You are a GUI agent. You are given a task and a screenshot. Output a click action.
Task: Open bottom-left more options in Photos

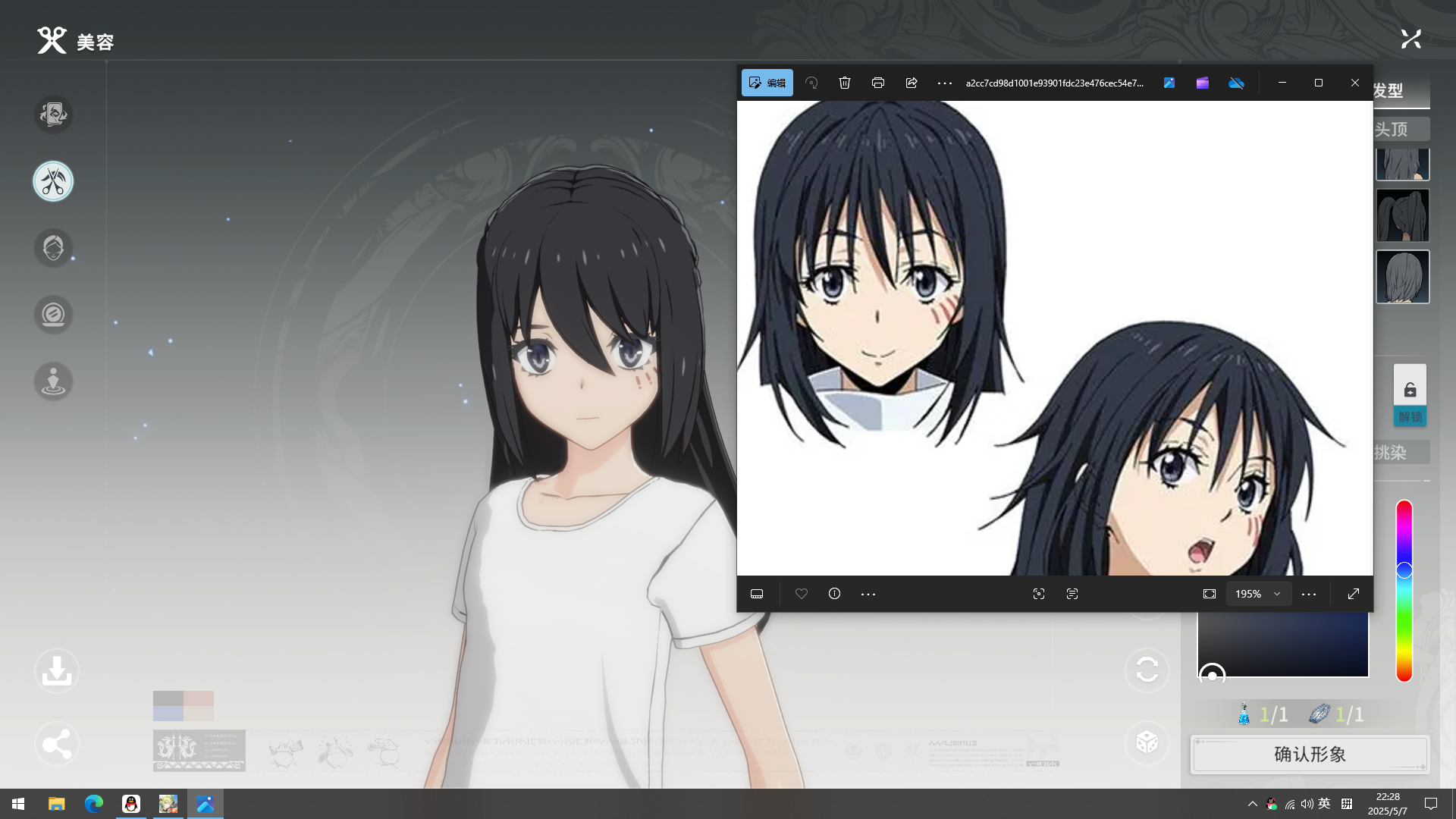[x=868, y=595]
